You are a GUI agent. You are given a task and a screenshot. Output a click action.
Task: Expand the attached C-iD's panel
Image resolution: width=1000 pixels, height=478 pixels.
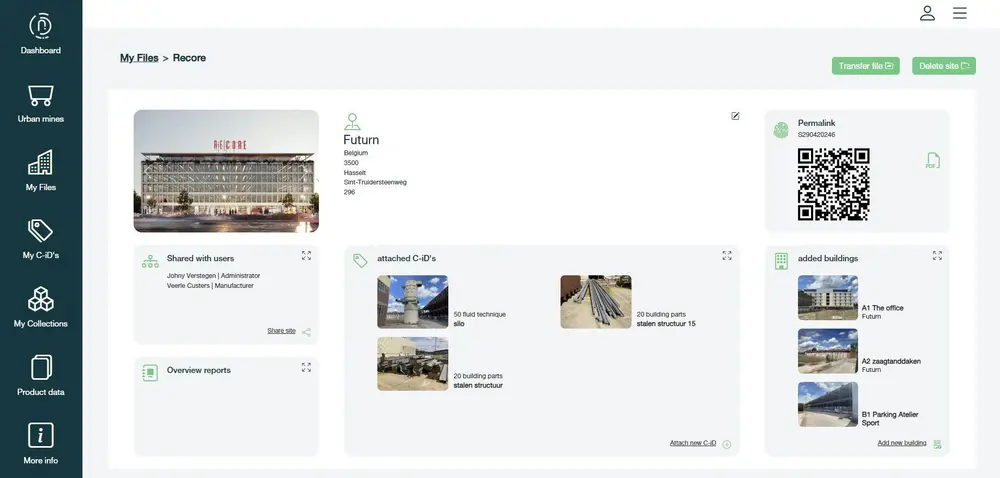[727, 255]
